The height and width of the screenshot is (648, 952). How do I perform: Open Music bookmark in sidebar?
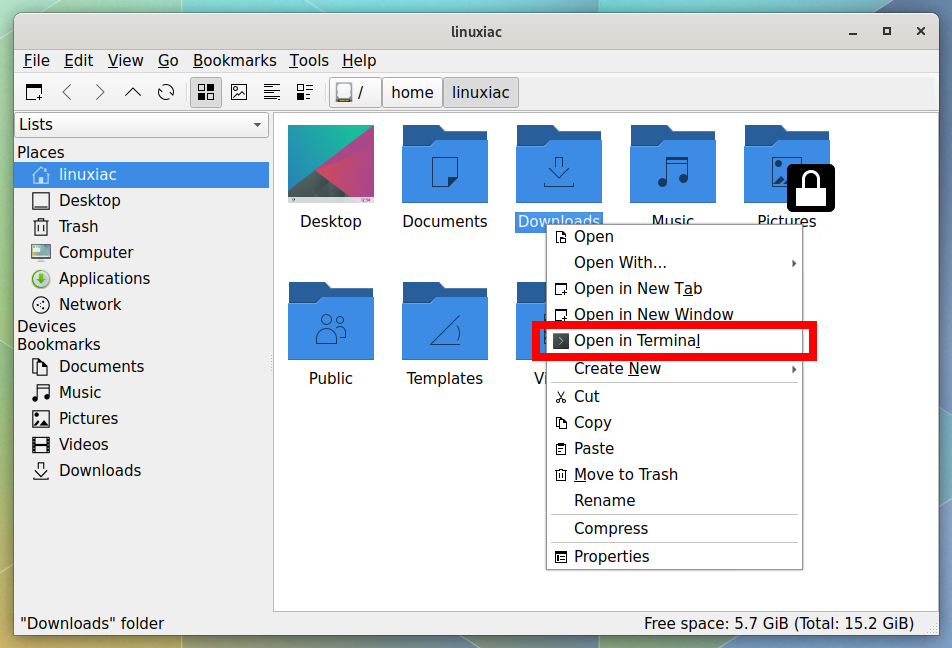click(x=141, y=393)
